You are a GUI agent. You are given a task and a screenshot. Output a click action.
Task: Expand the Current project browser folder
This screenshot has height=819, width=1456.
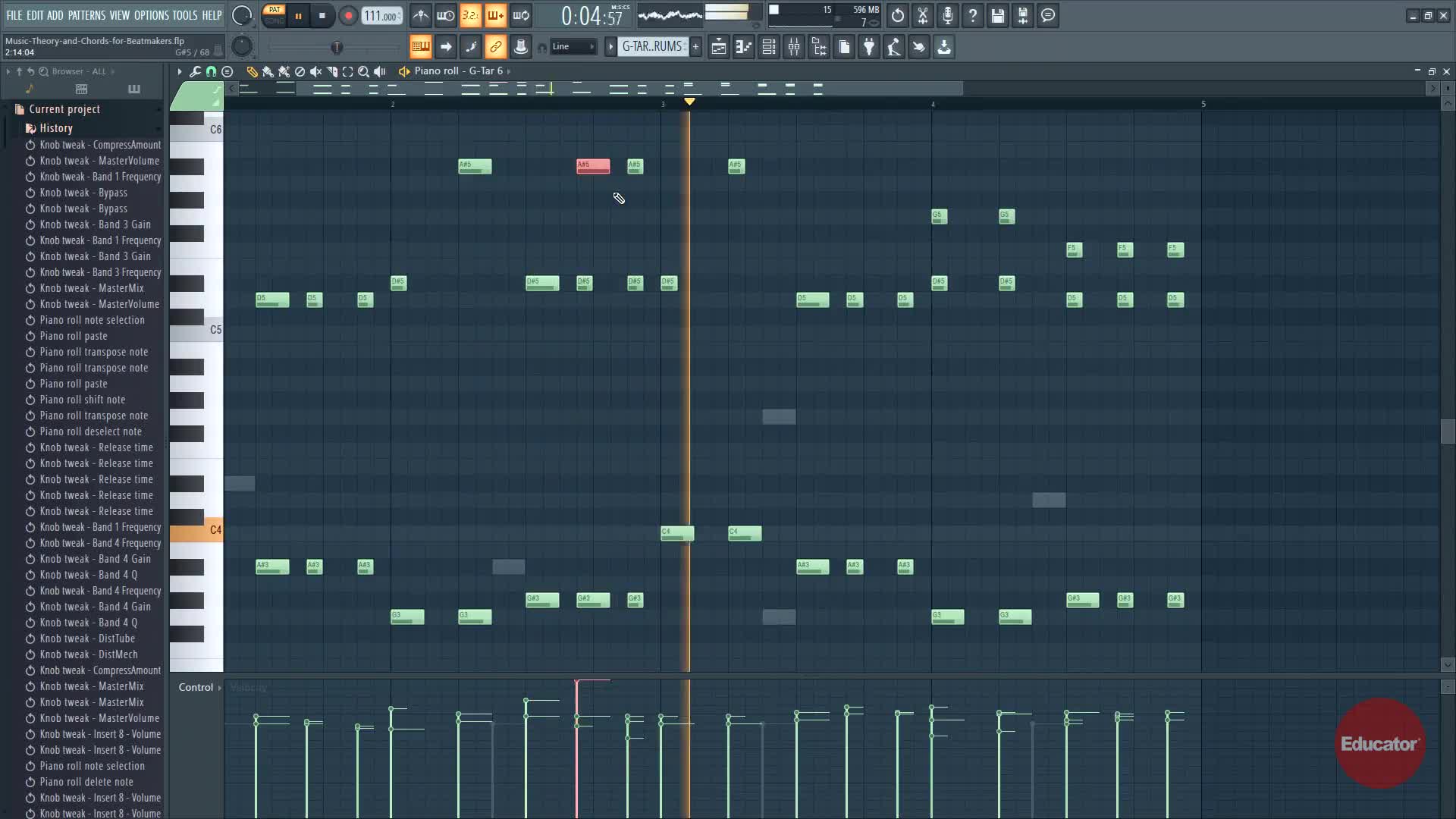(x=64, y=109)
